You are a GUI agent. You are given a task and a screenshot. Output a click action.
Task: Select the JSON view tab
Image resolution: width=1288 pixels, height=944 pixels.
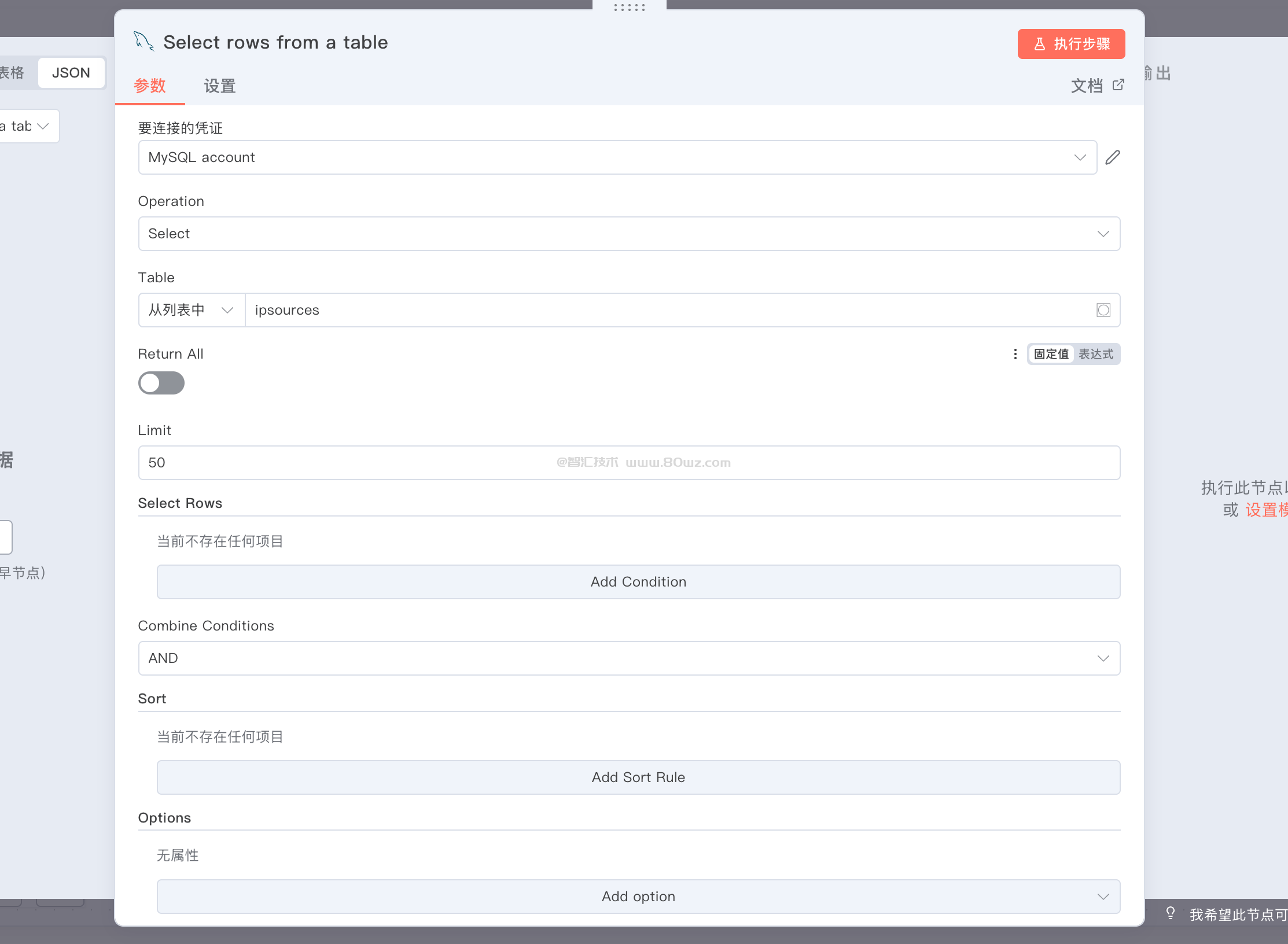point(71,73)
